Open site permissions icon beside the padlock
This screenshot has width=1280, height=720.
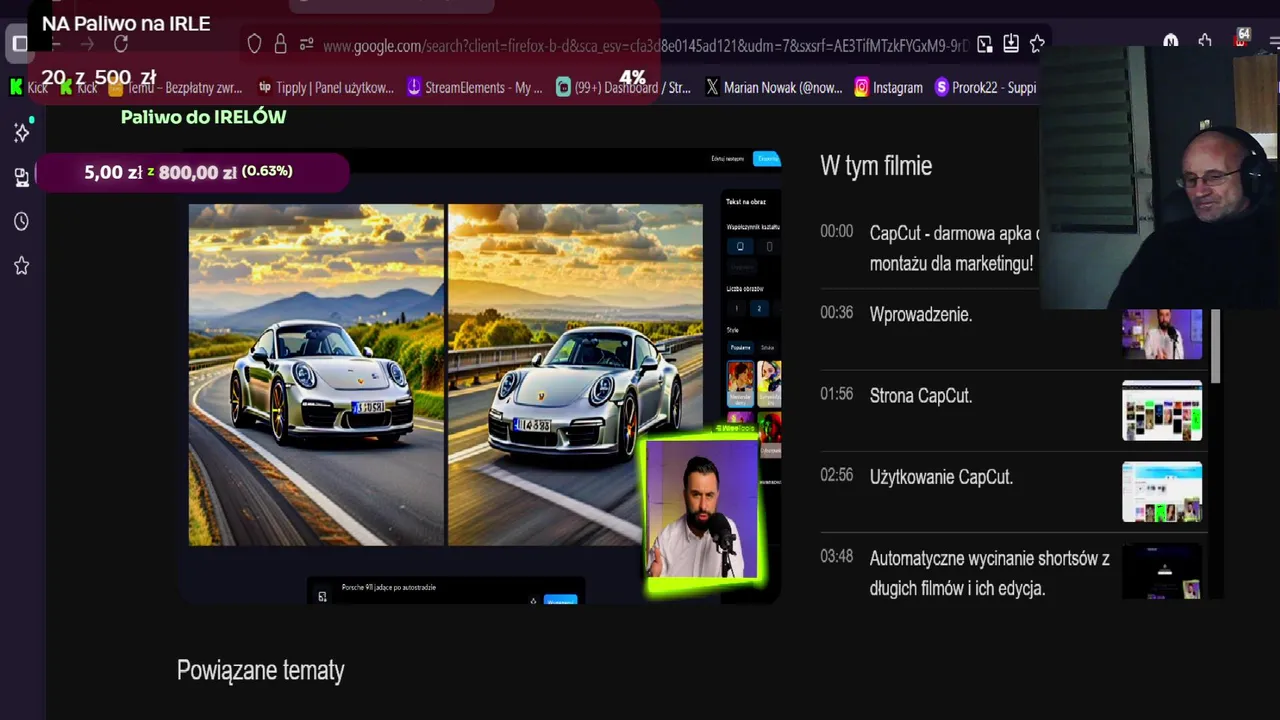pyautogui.click(x=306, y=44)
